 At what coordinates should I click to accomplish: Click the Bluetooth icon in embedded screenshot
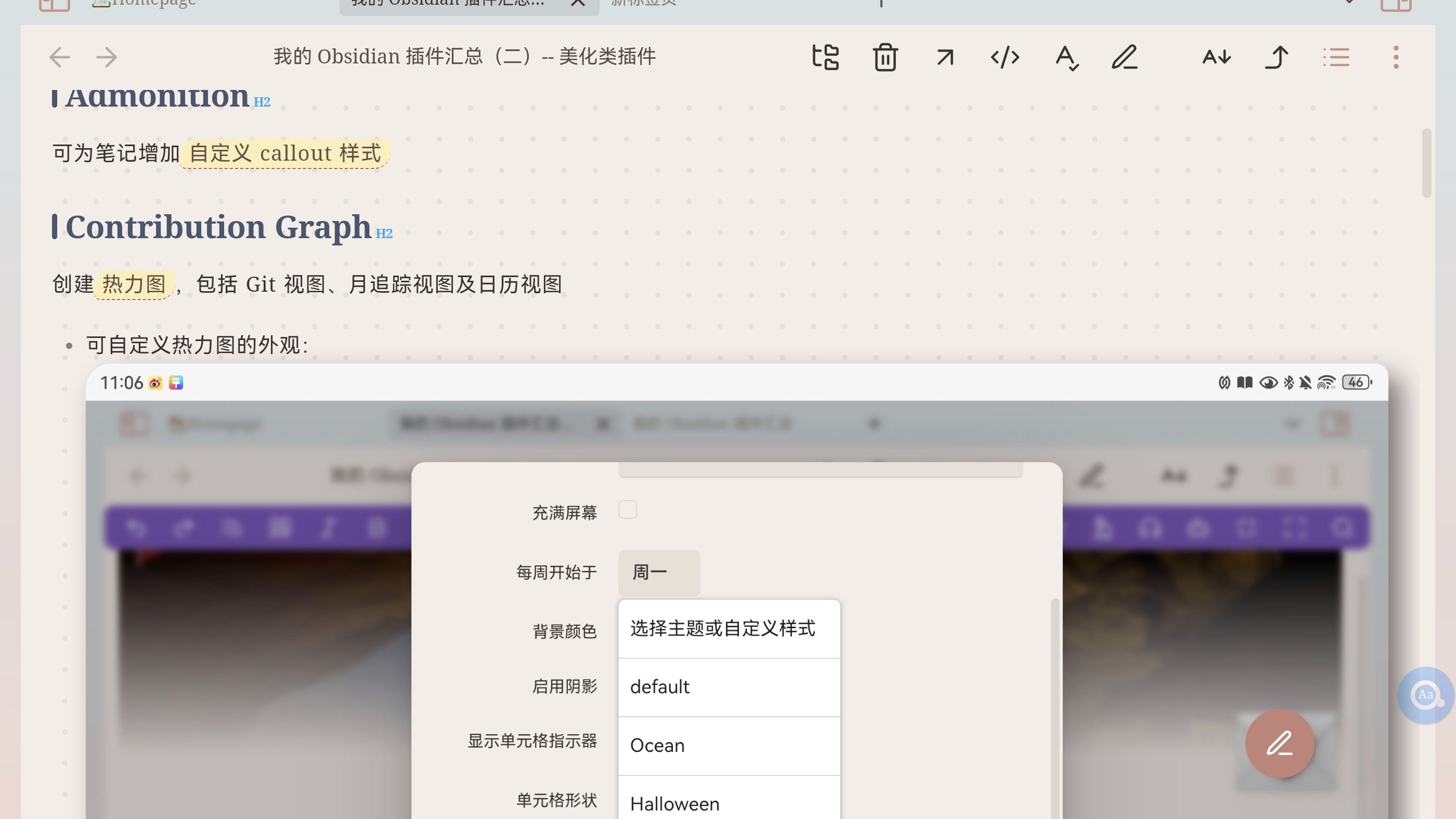(1289, 383)
